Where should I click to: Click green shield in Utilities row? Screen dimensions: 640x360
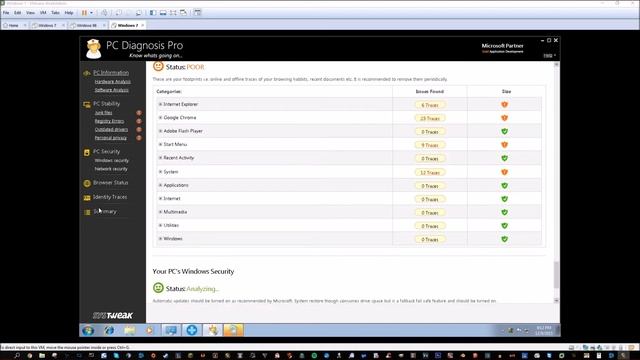pyautogui.click(x=504, y=226)
